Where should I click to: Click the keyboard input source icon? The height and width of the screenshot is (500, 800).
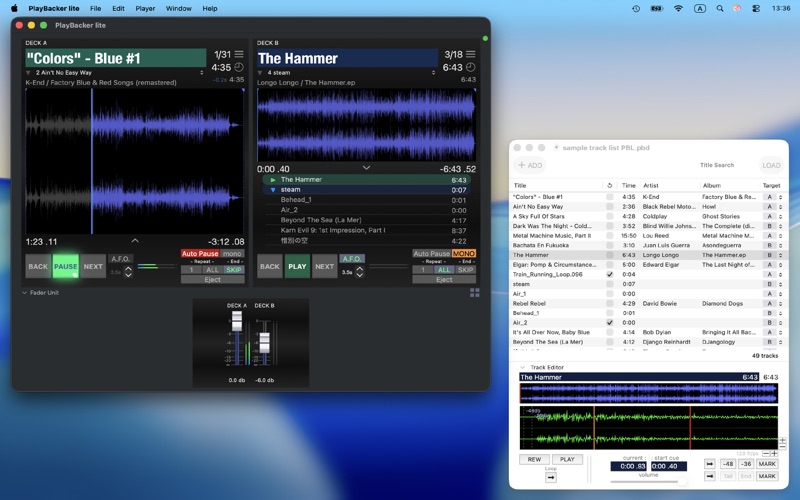(699, 9)
